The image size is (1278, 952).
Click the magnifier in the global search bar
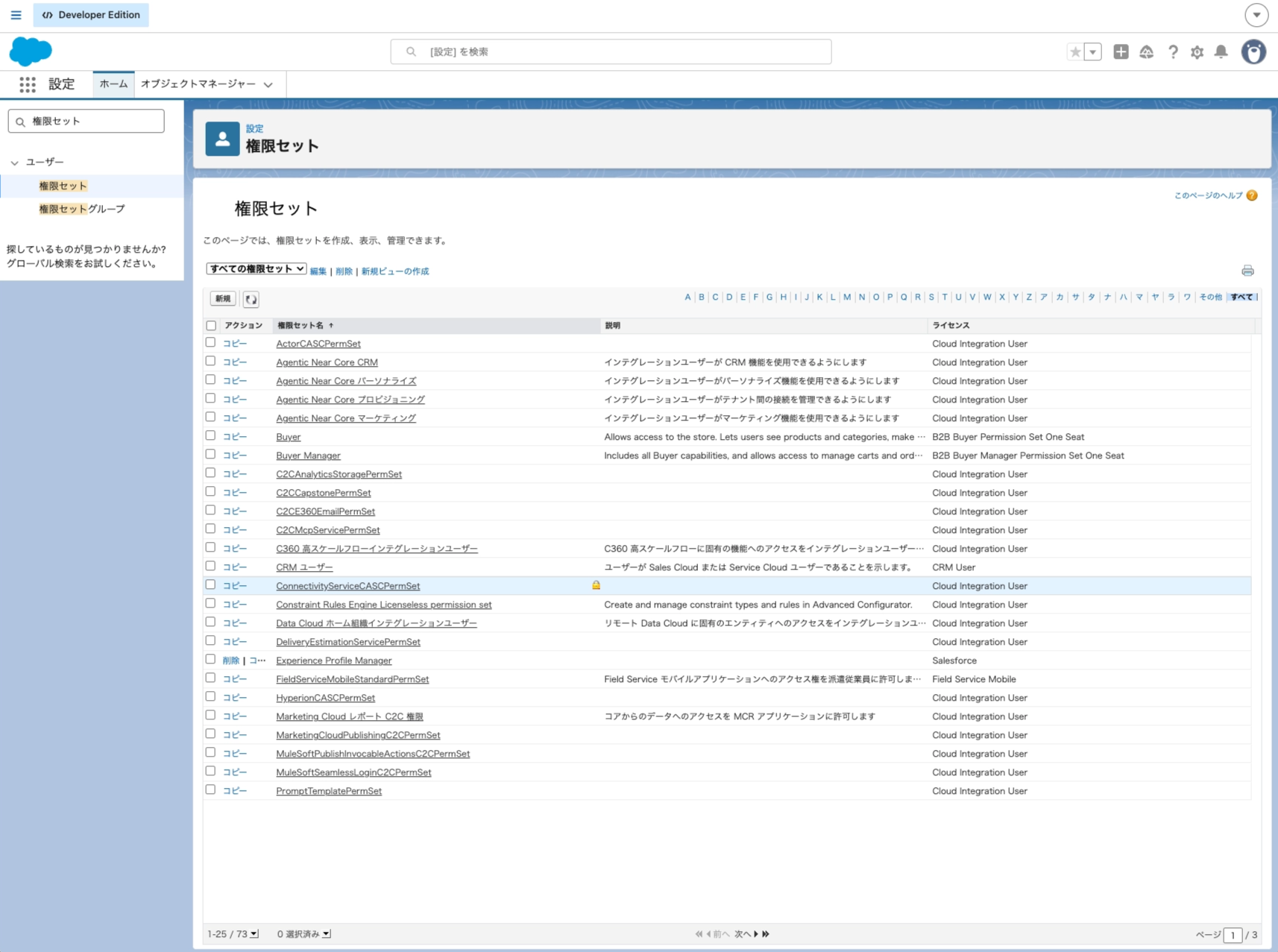411,51
